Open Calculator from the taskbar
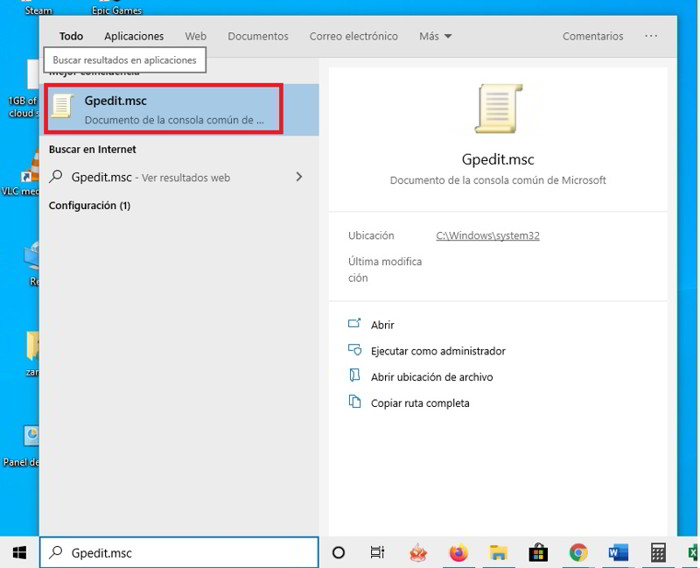Viewport: 700px width, 568px height. 658,552
